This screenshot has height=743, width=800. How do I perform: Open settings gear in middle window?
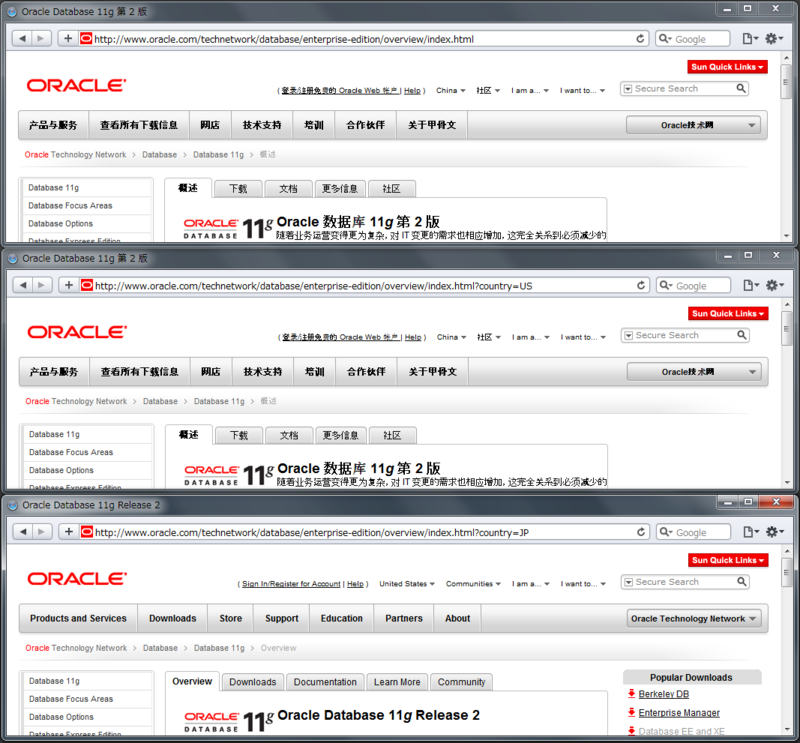point(775,285)
